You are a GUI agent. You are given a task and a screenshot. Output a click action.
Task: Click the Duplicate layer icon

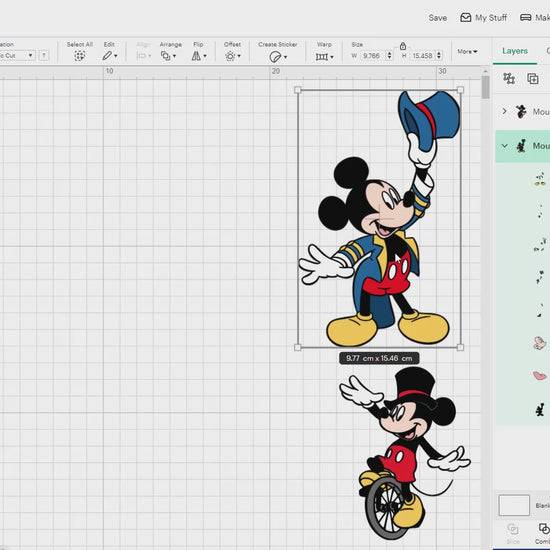click(533, 79)
